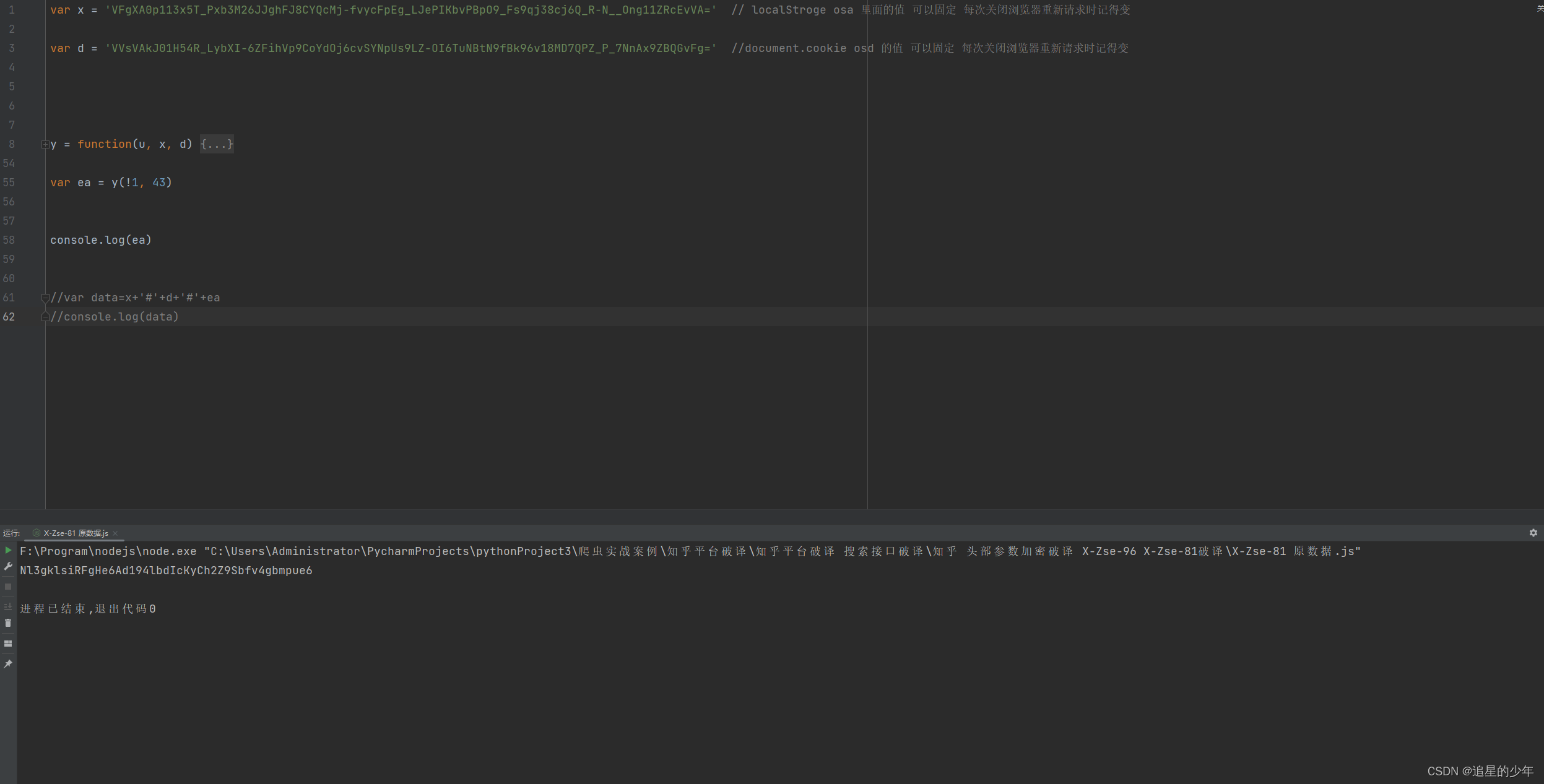The image size is (1544, 784).
Task: Click output string Nl3gklsiRFgHe6Ad in console
Action: 166,571
